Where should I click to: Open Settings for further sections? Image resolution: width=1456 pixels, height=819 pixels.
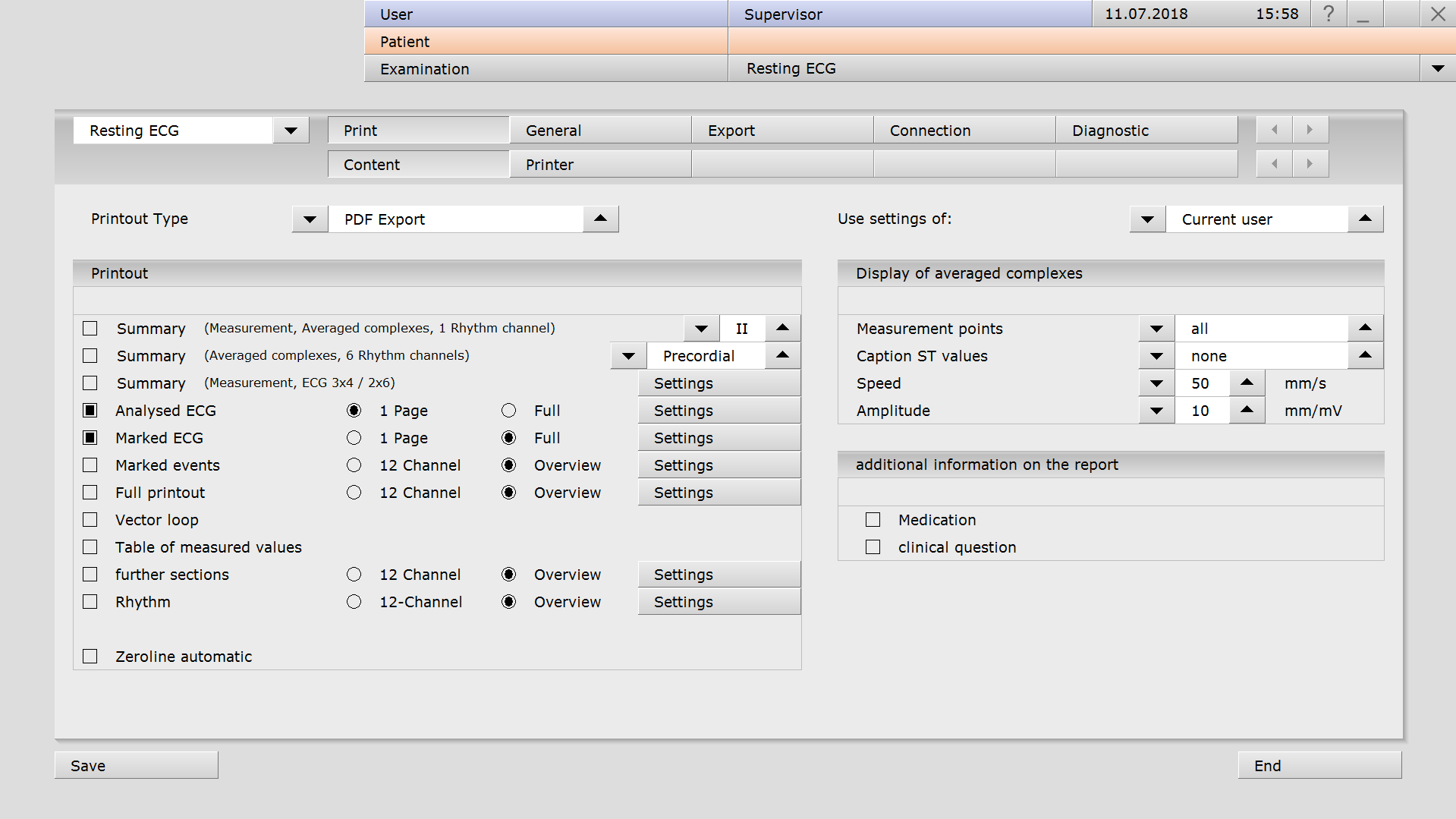click(x=719, y=575)
